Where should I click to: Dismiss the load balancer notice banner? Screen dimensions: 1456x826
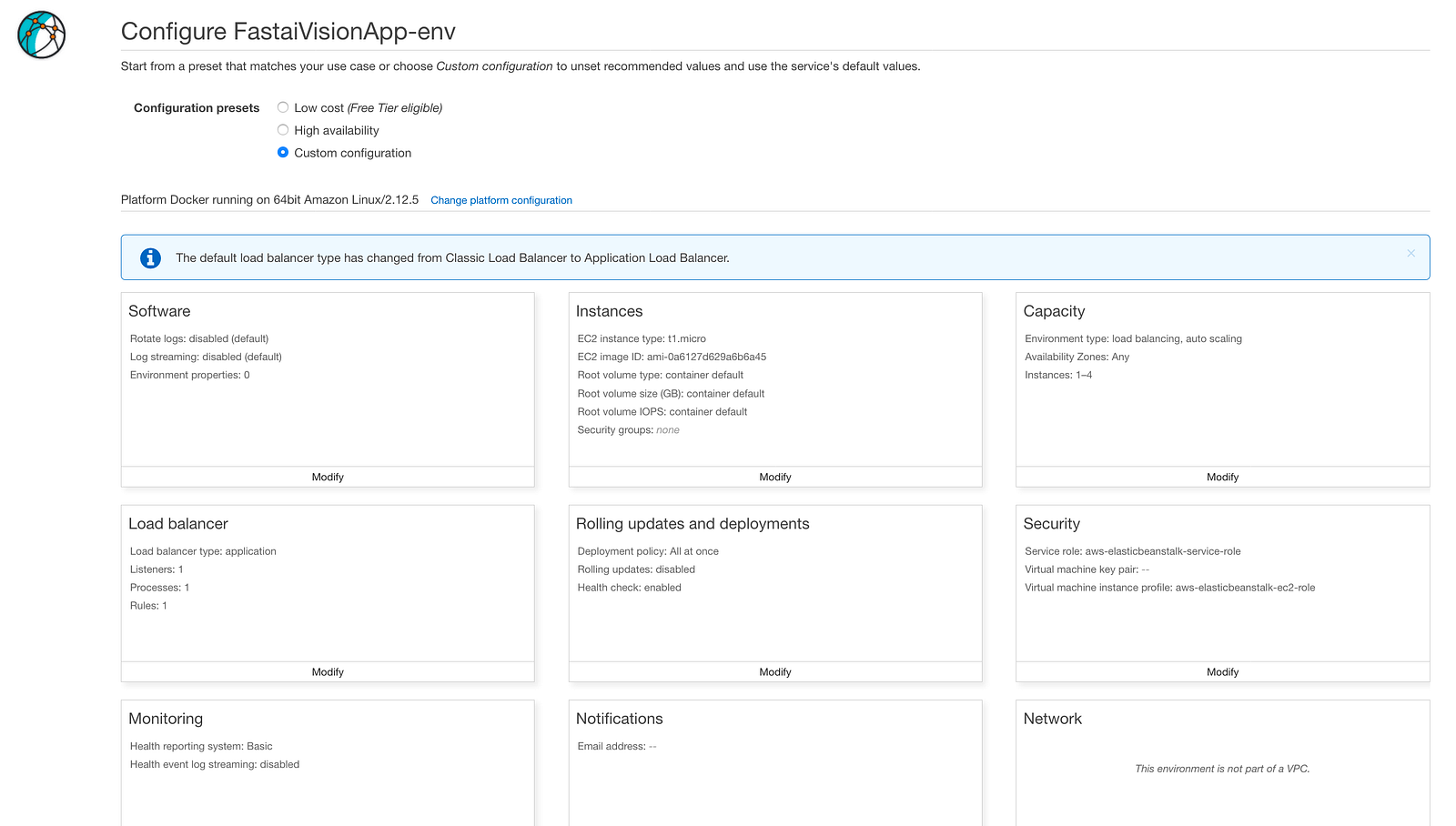point(1410,253)
